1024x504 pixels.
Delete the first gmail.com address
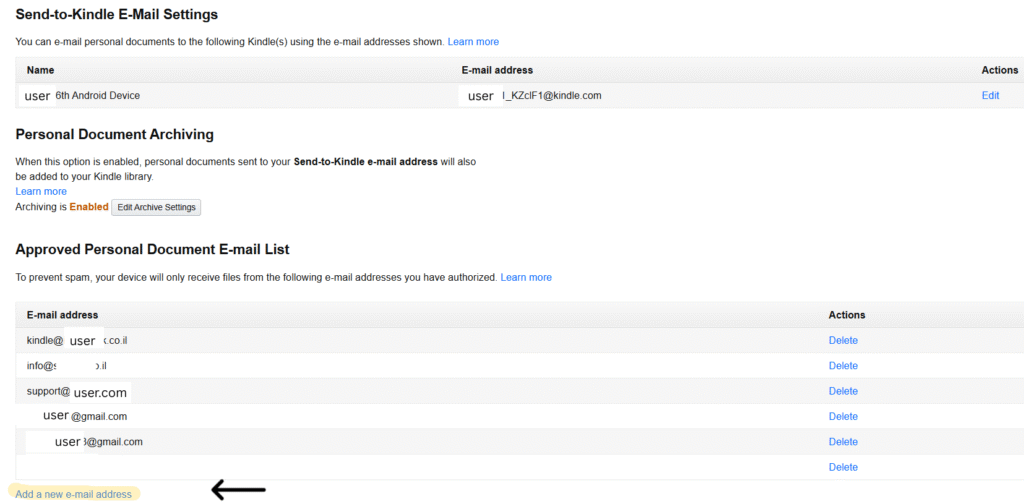(x=843, y=416)
